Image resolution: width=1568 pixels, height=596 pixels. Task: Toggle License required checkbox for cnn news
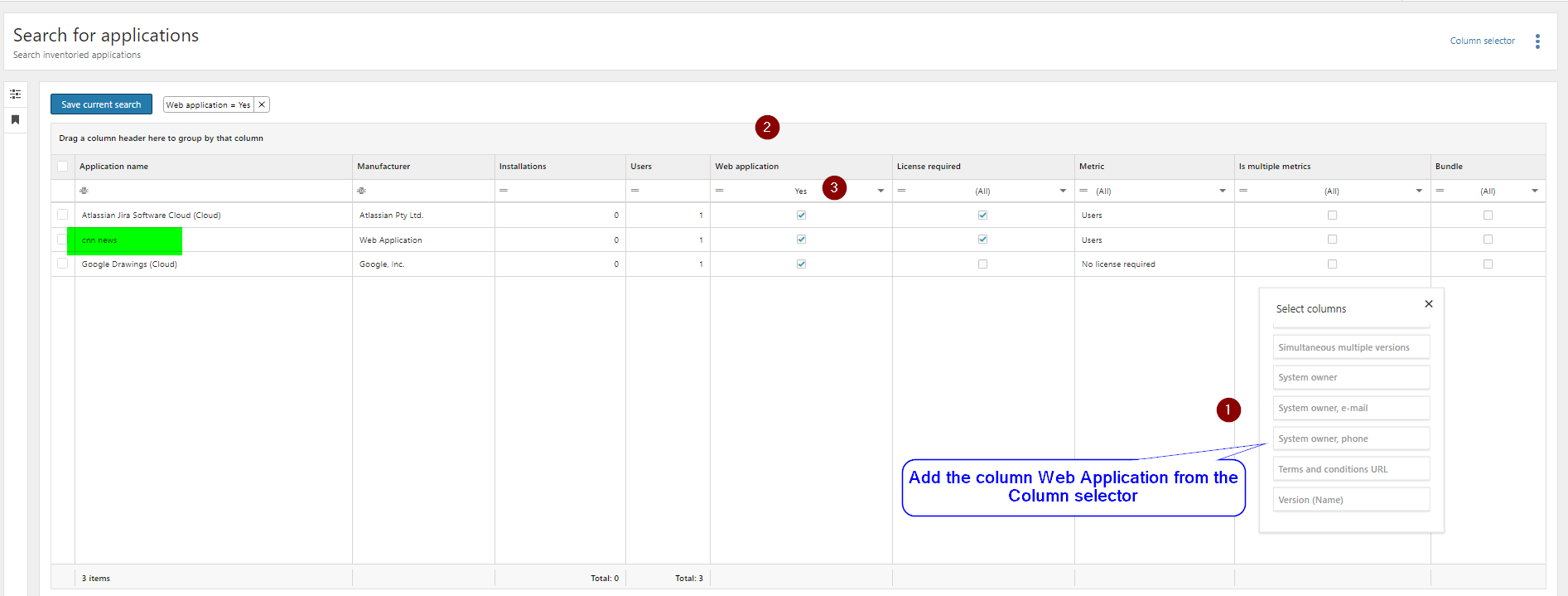click(x=982, y=240)
